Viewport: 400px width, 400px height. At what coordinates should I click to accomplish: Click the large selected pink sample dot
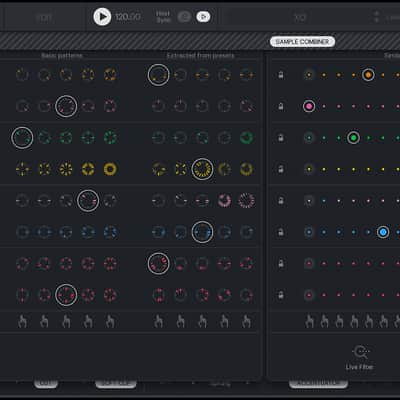309,106
